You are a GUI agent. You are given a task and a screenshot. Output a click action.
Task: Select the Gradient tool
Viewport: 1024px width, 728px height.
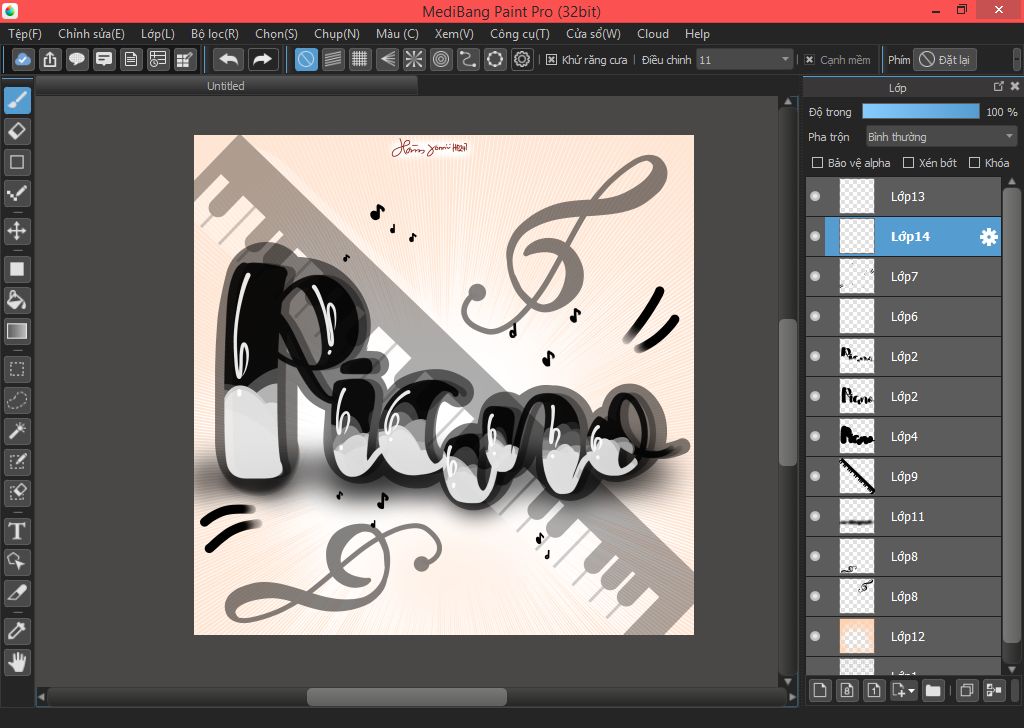click(x=17, y=331)
